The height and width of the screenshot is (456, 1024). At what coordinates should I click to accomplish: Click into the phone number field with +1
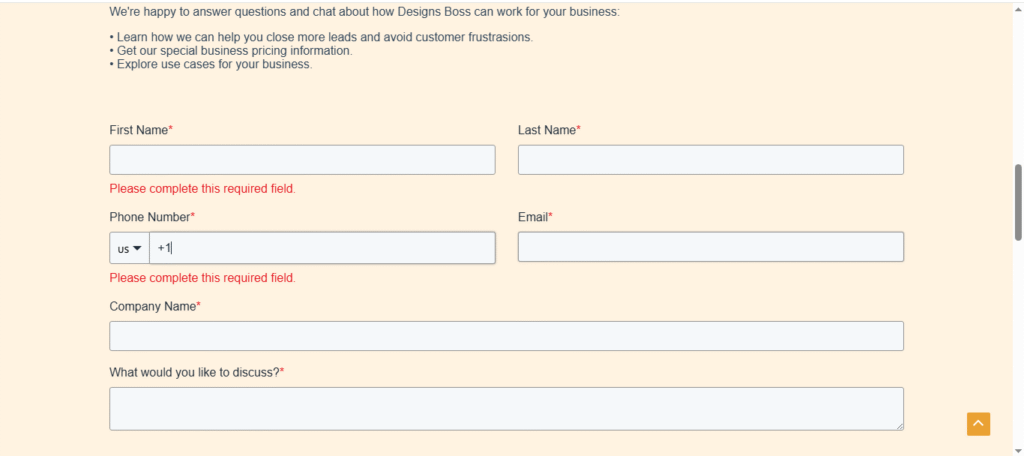coord(323,248)
